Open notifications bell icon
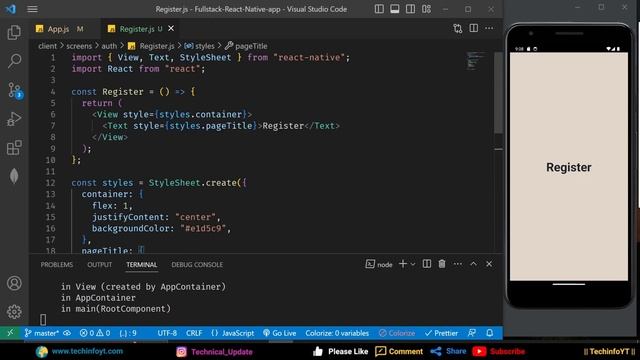Screen dimensions: 640x360 [x=489, y=333]
